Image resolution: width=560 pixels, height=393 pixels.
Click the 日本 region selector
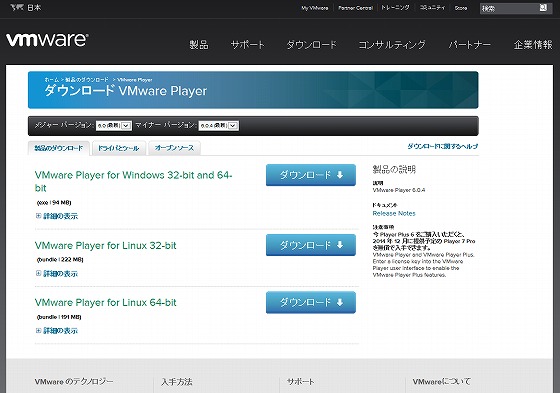tap(34, 8)
